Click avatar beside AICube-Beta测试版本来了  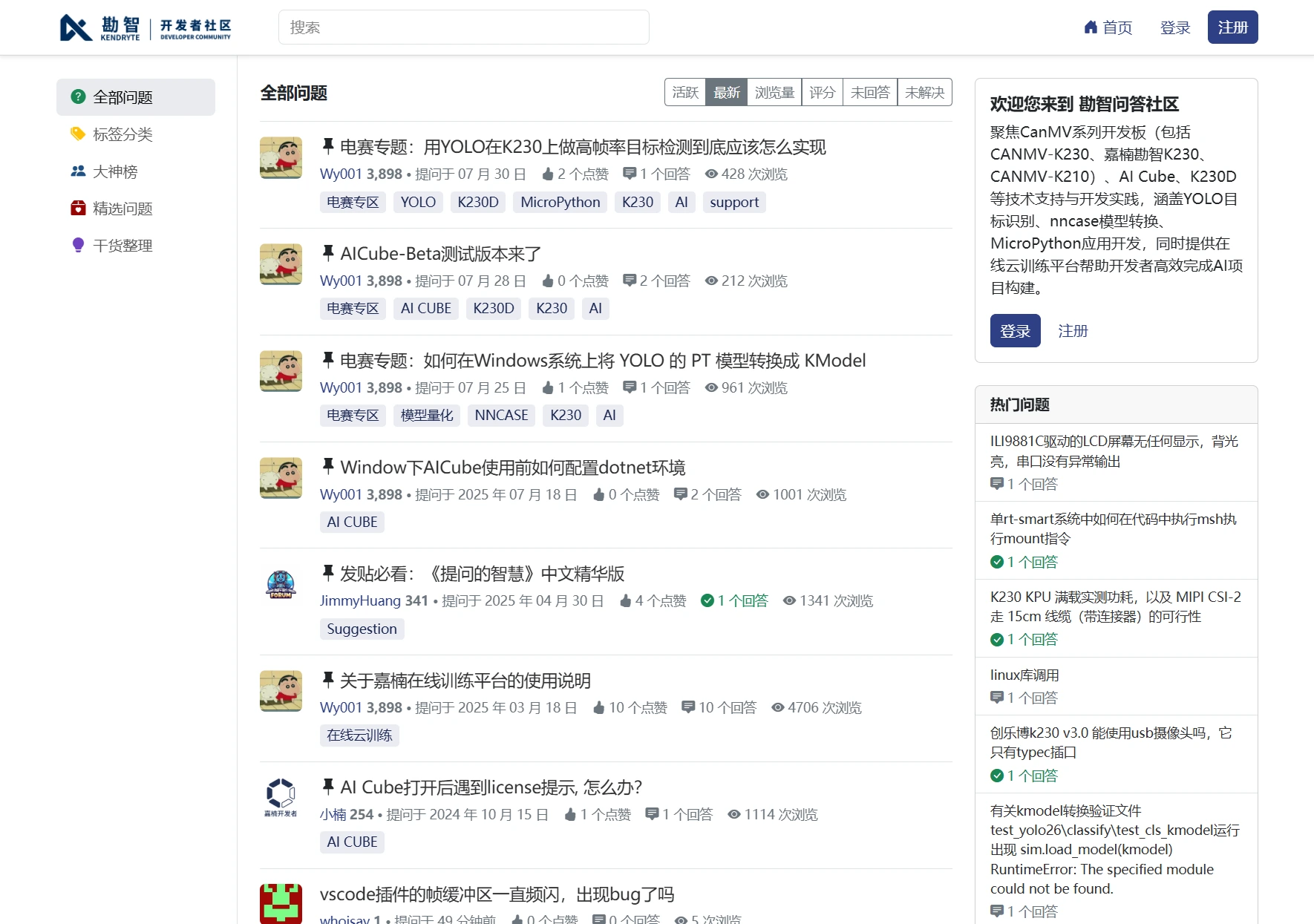click(x=281, y=264)
